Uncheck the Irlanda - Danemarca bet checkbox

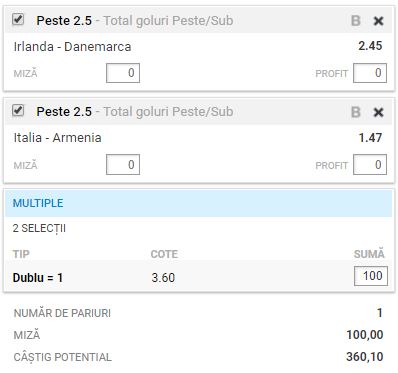18,19
